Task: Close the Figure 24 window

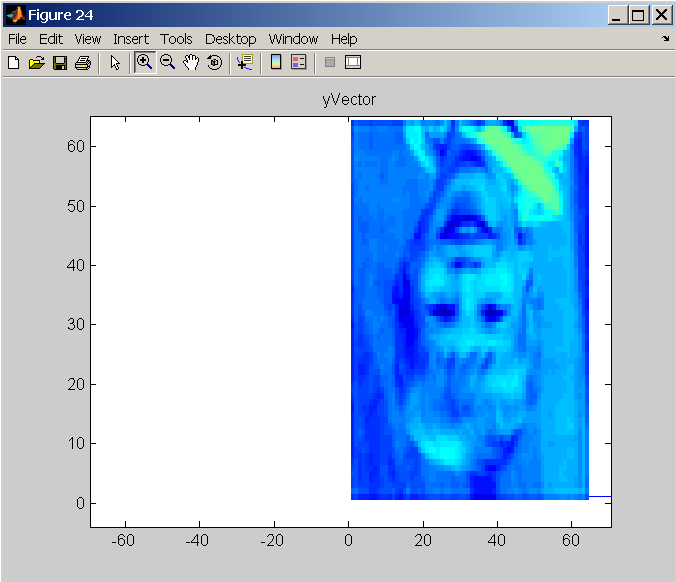Action: click(661, 15)
